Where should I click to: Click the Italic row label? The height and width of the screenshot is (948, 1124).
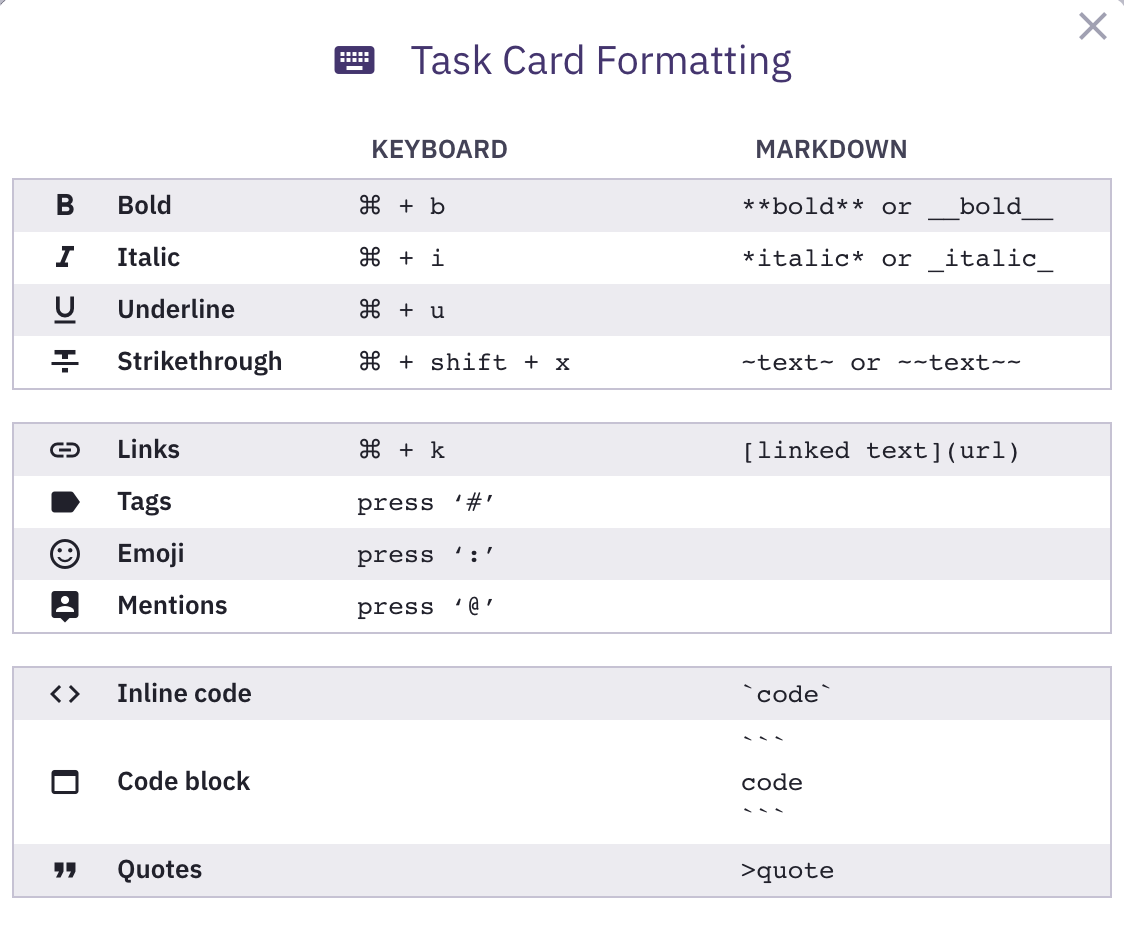point(148,257)
